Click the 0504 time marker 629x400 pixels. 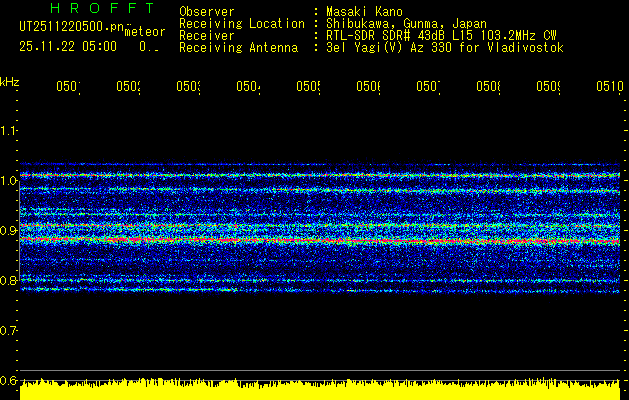(x=248, y=86)
